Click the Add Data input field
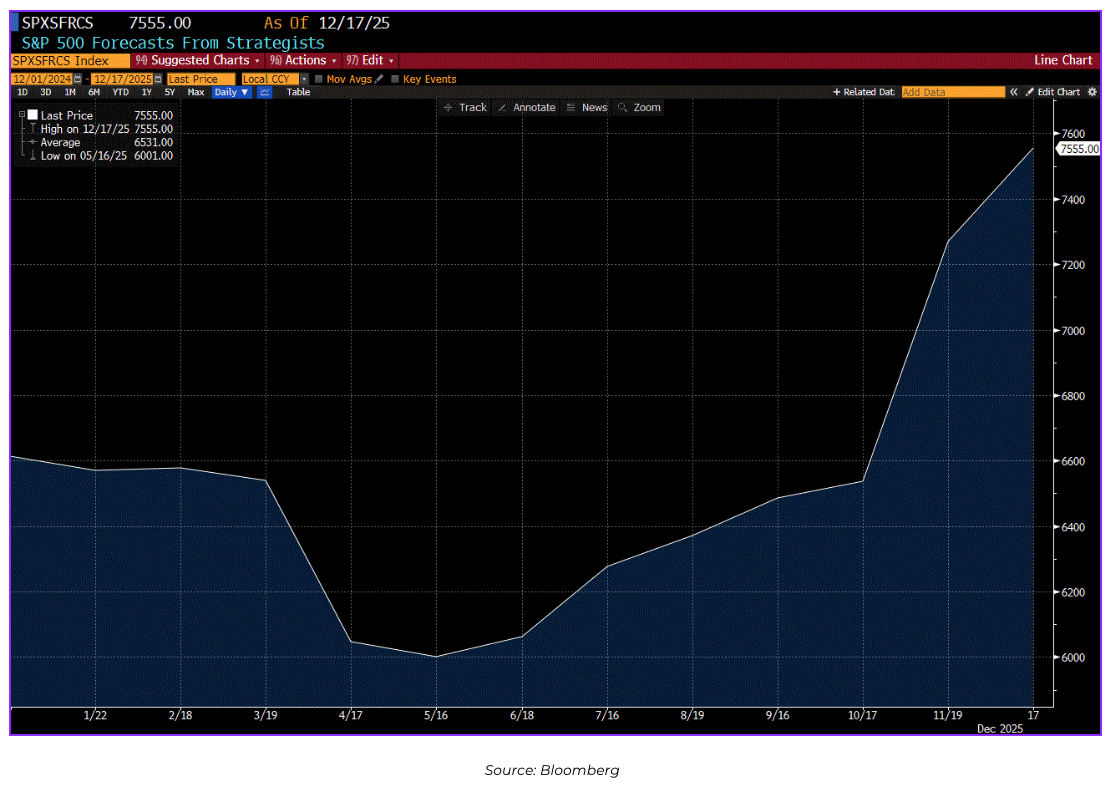Screen dimensions: 1116x794 [952, 92]
